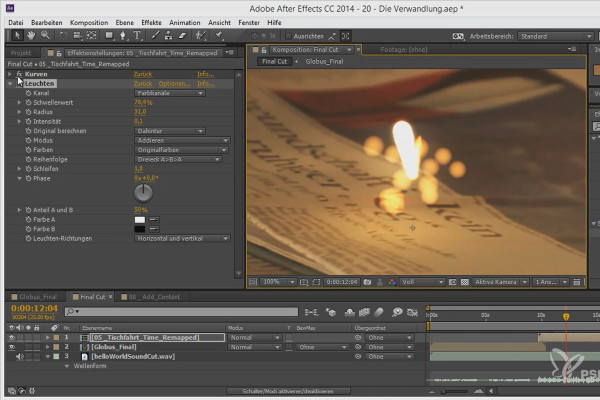
Task: Click Zurück link for Leuchten effect
Action: (143, 83)
